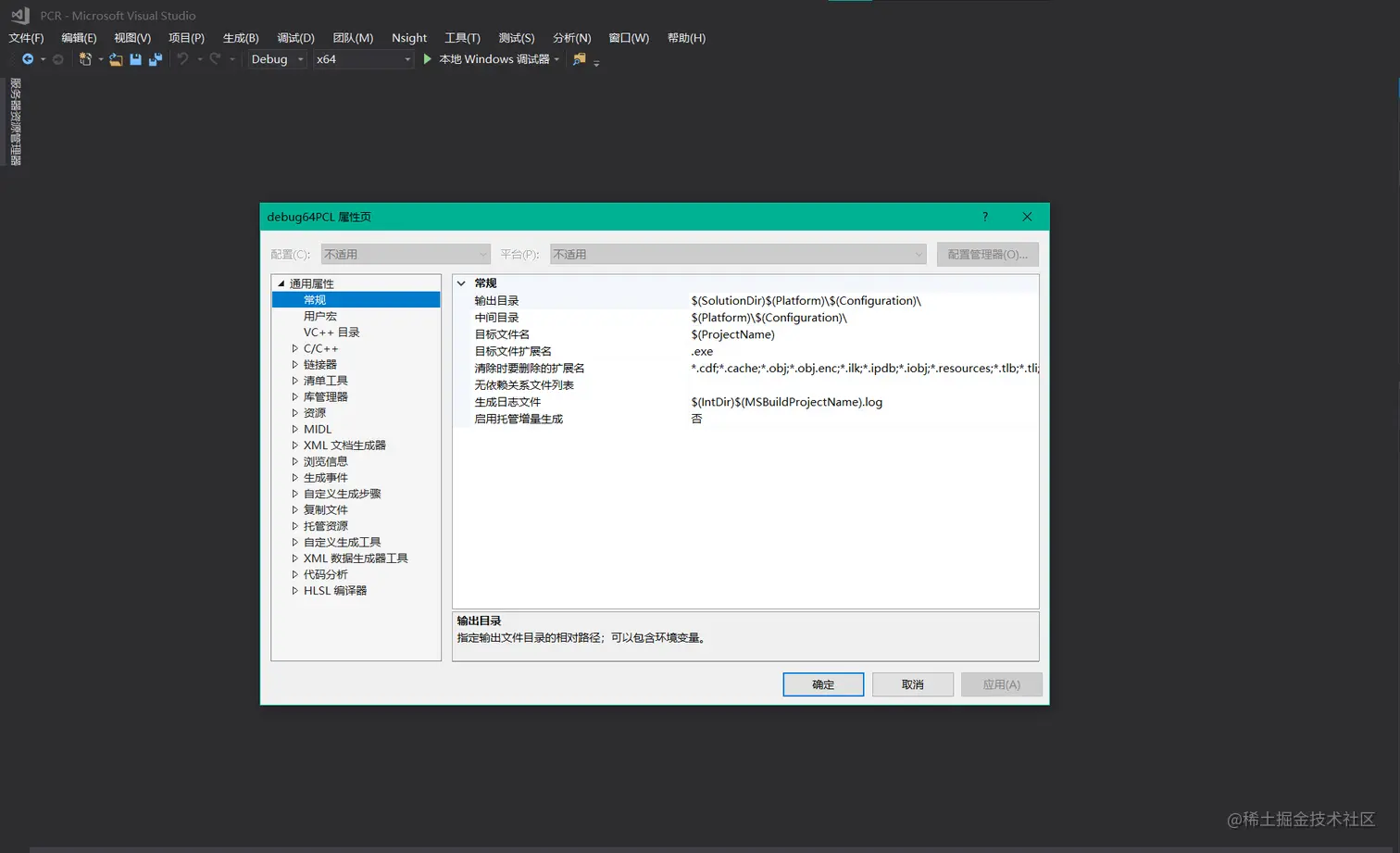1400x853 pixels.
Task: Select the VC++ 目录 tree item
Action: click(331, 332)
